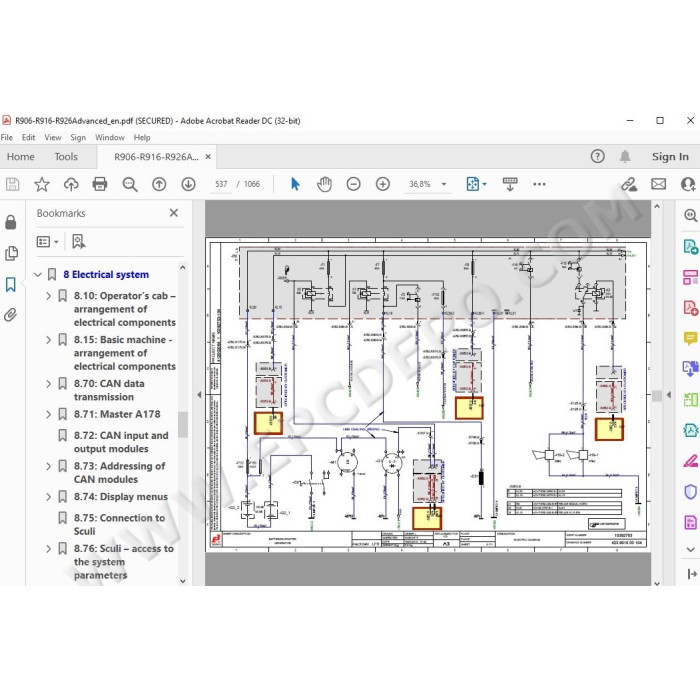Screen dimensions: 700x700
Task: Open page thumbnails panel icon
Action: pyautogui.click(x=11, y=253)
